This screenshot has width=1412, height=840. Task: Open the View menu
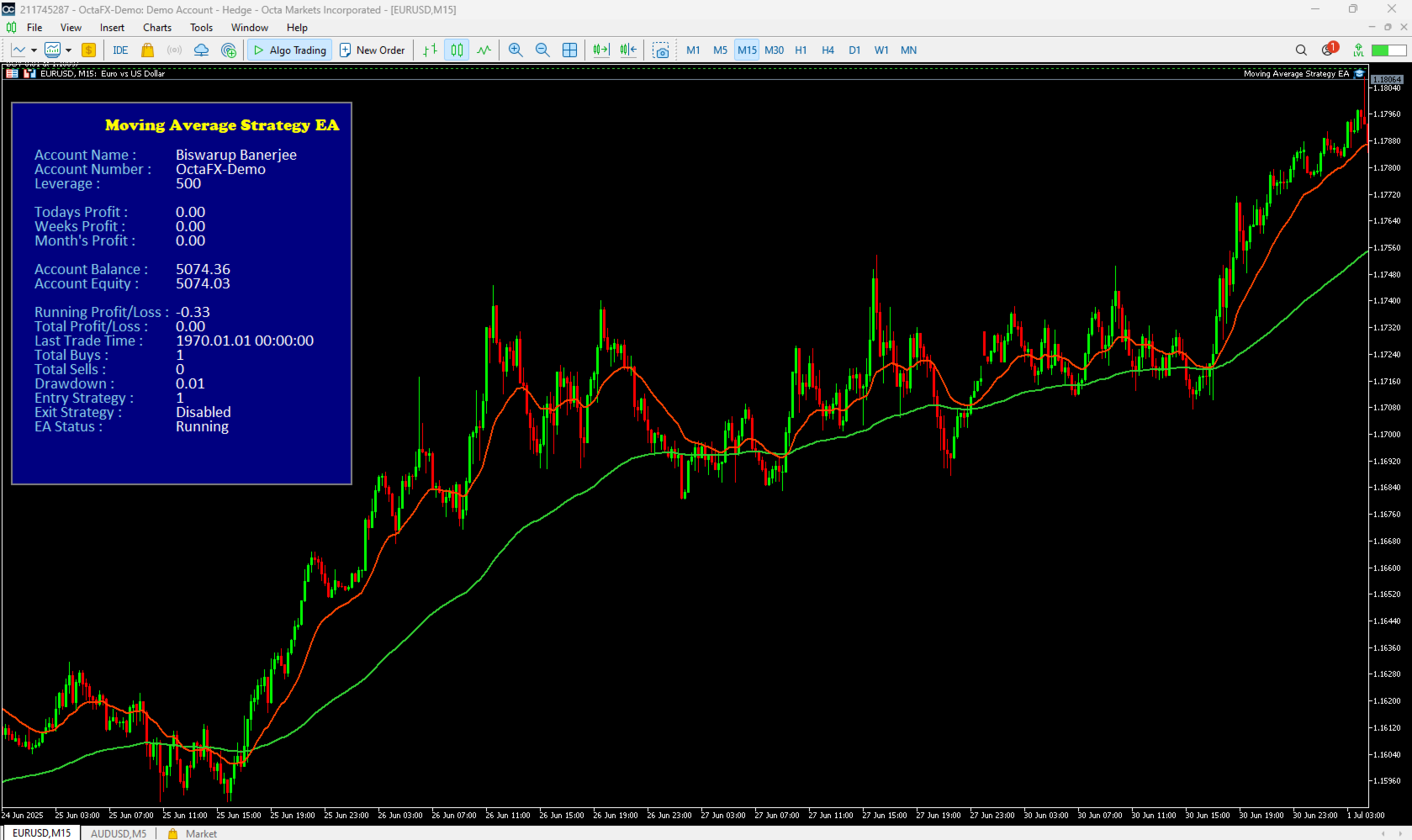pyautogui.click(x=71, y=28)
